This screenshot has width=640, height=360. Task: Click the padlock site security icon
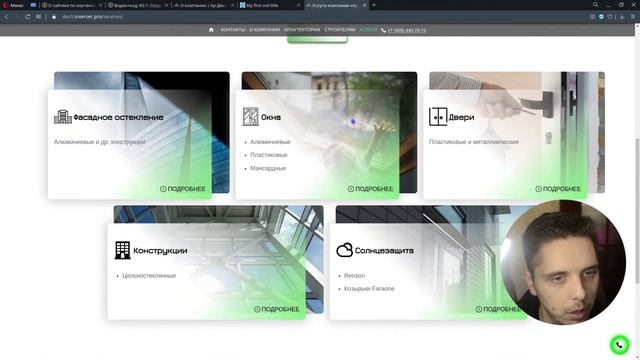(x=53, y=17)
